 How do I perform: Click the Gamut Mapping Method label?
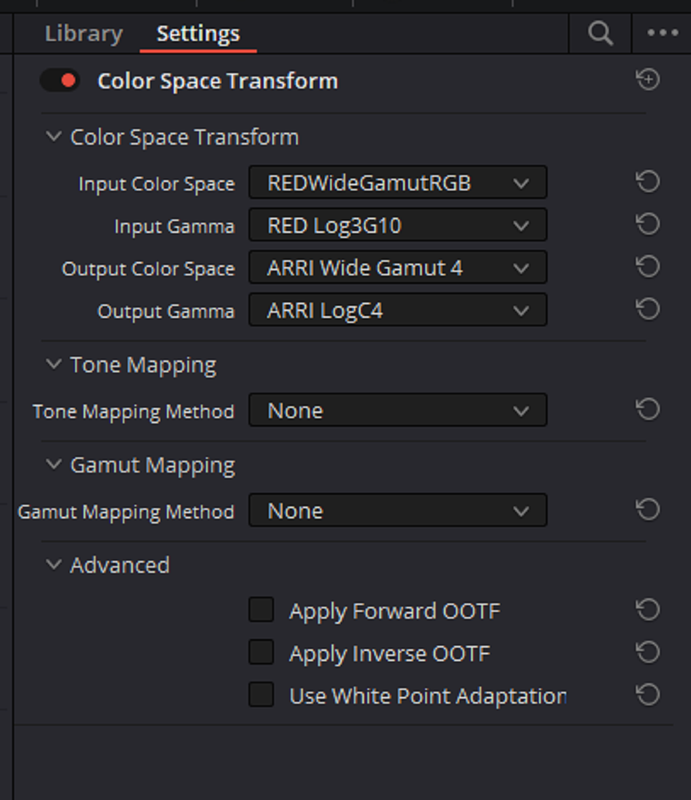(x=126, y=511)
